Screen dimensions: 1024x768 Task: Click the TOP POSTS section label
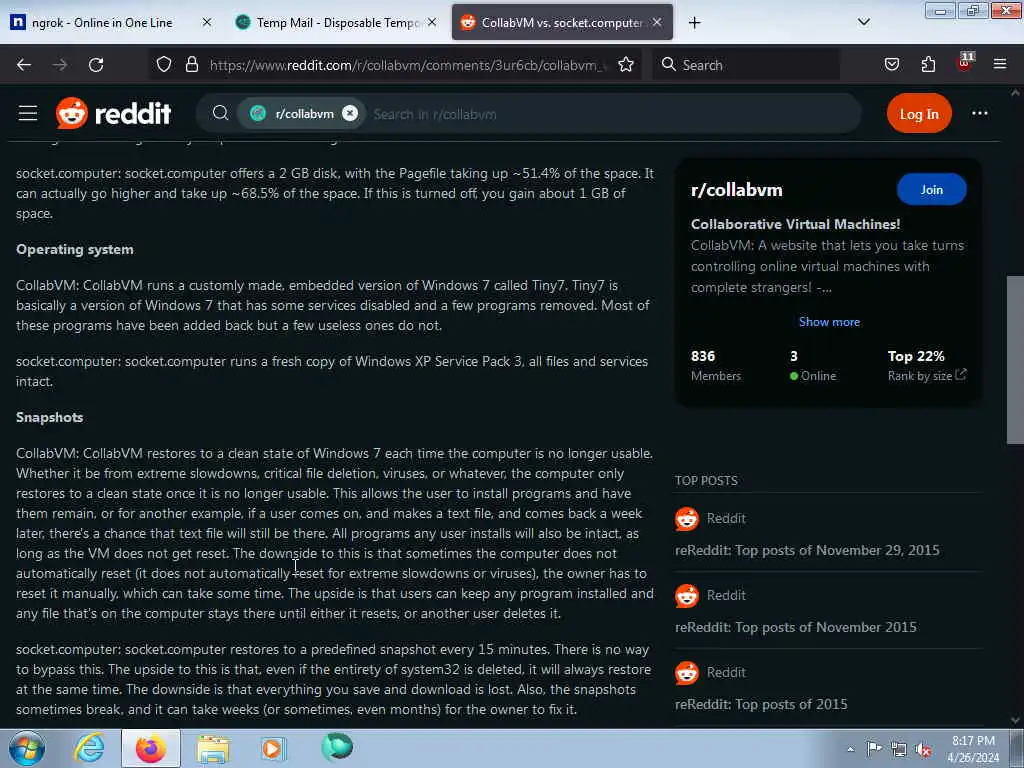[x=706, y=481]
